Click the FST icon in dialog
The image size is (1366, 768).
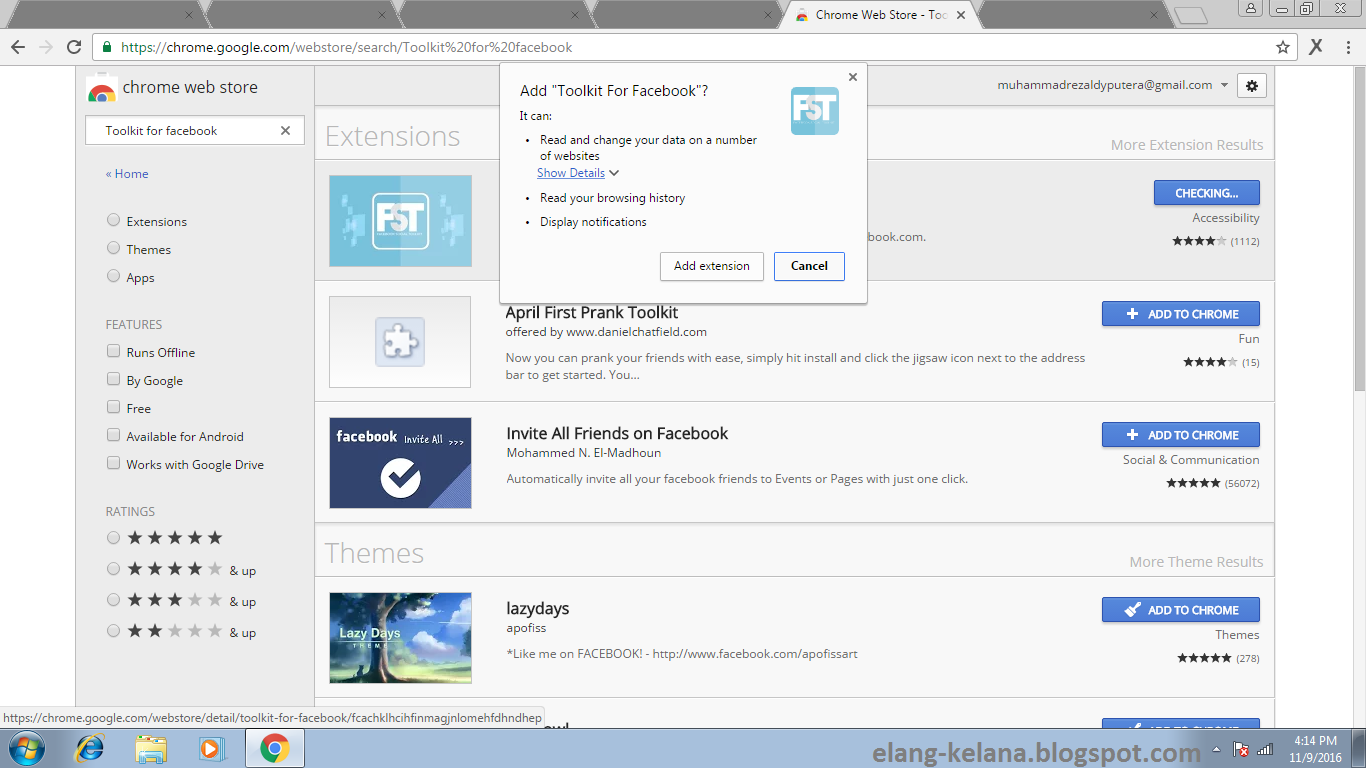tap(815, 111)
